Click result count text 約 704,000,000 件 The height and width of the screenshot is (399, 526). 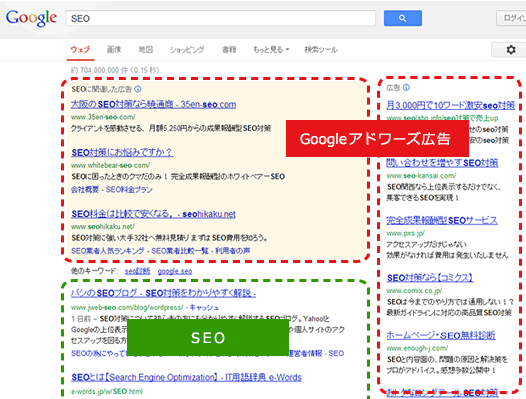99,70
